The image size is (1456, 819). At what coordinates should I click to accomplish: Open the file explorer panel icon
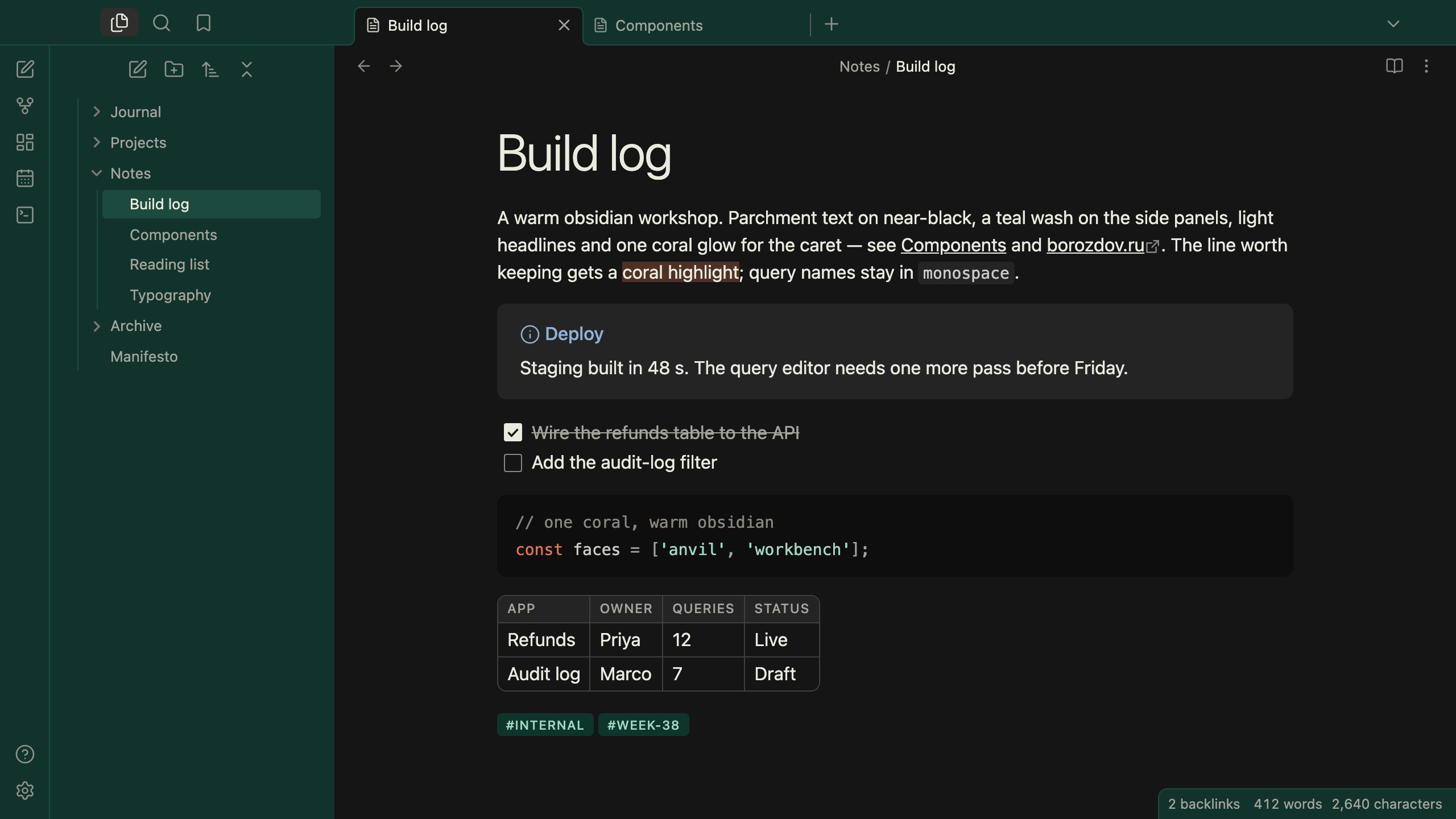pyautogui.click(x=119, y=23)
